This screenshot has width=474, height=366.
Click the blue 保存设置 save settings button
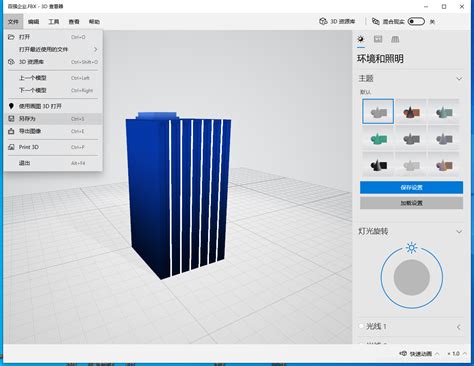411,188
